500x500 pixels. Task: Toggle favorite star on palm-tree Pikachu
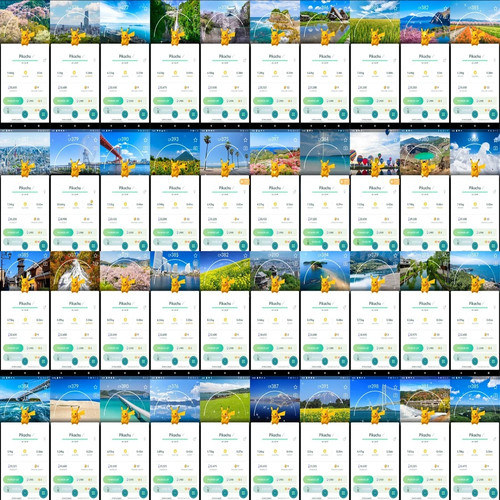pyautogui.click(x=245, y=140)
